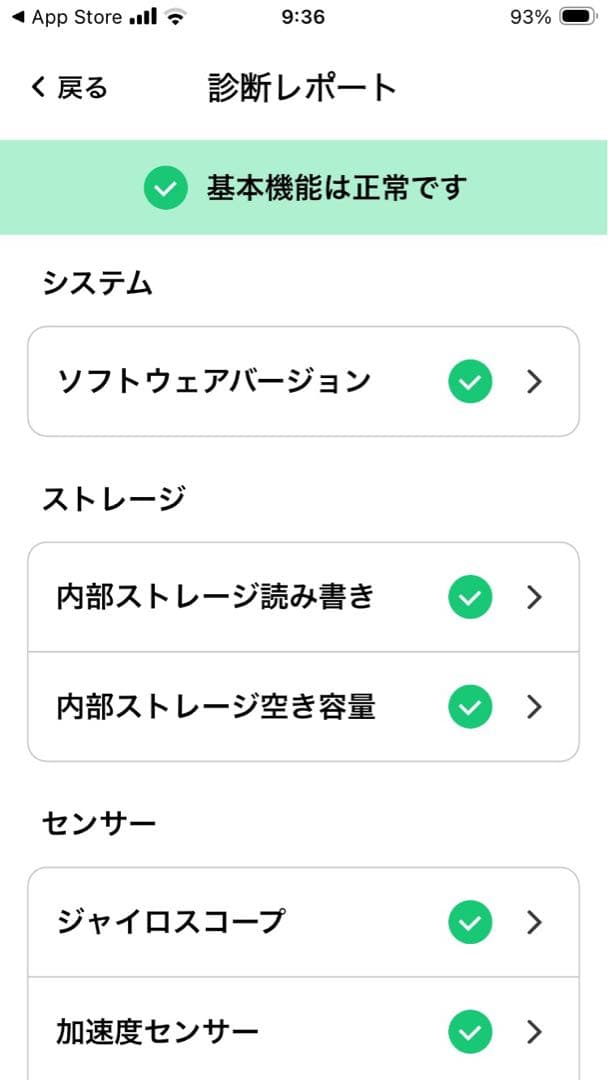Open the 加速度センサー detail chevron

coord(534,1029)
